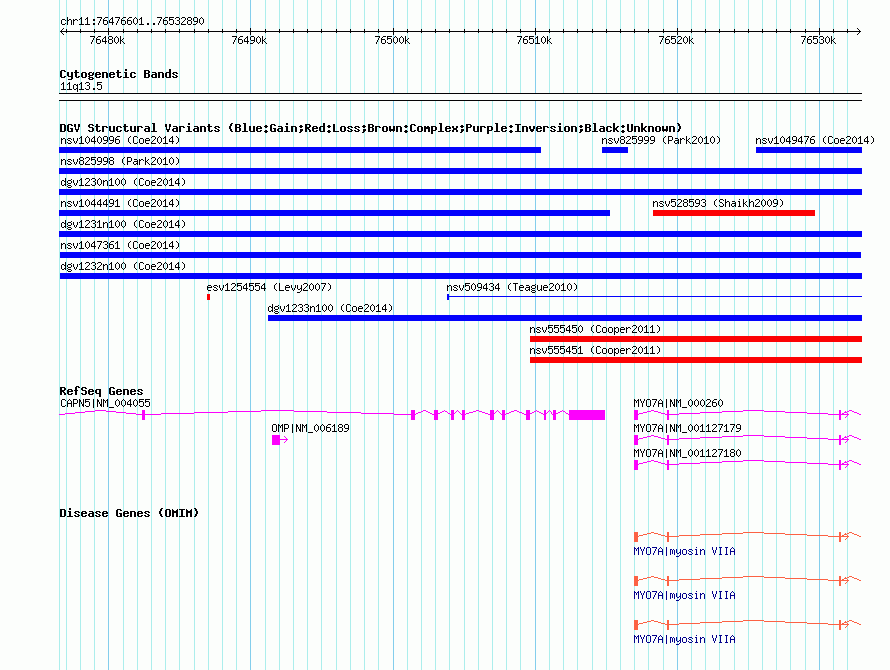The image size is (890, 670).
Task: Open the esv1254554 (Levy2007) small red marker
Action: [208, 297]
